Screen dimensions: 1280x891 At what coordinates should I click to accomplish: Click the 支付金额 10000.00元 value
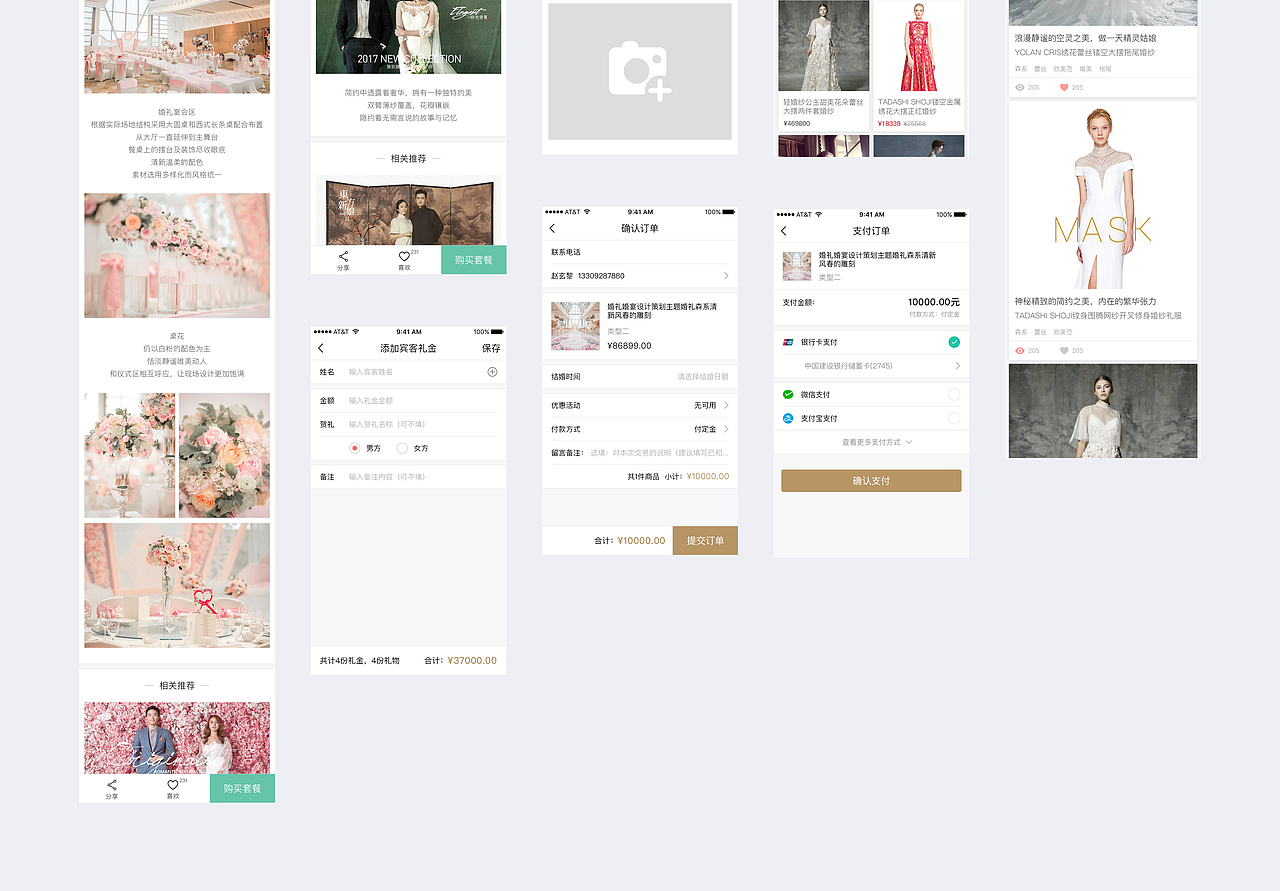(934, 302)
